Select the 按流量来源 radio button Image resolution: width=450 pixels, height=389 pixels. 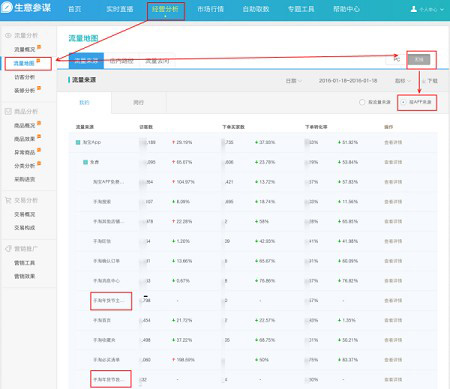click(x=362, y=102)
